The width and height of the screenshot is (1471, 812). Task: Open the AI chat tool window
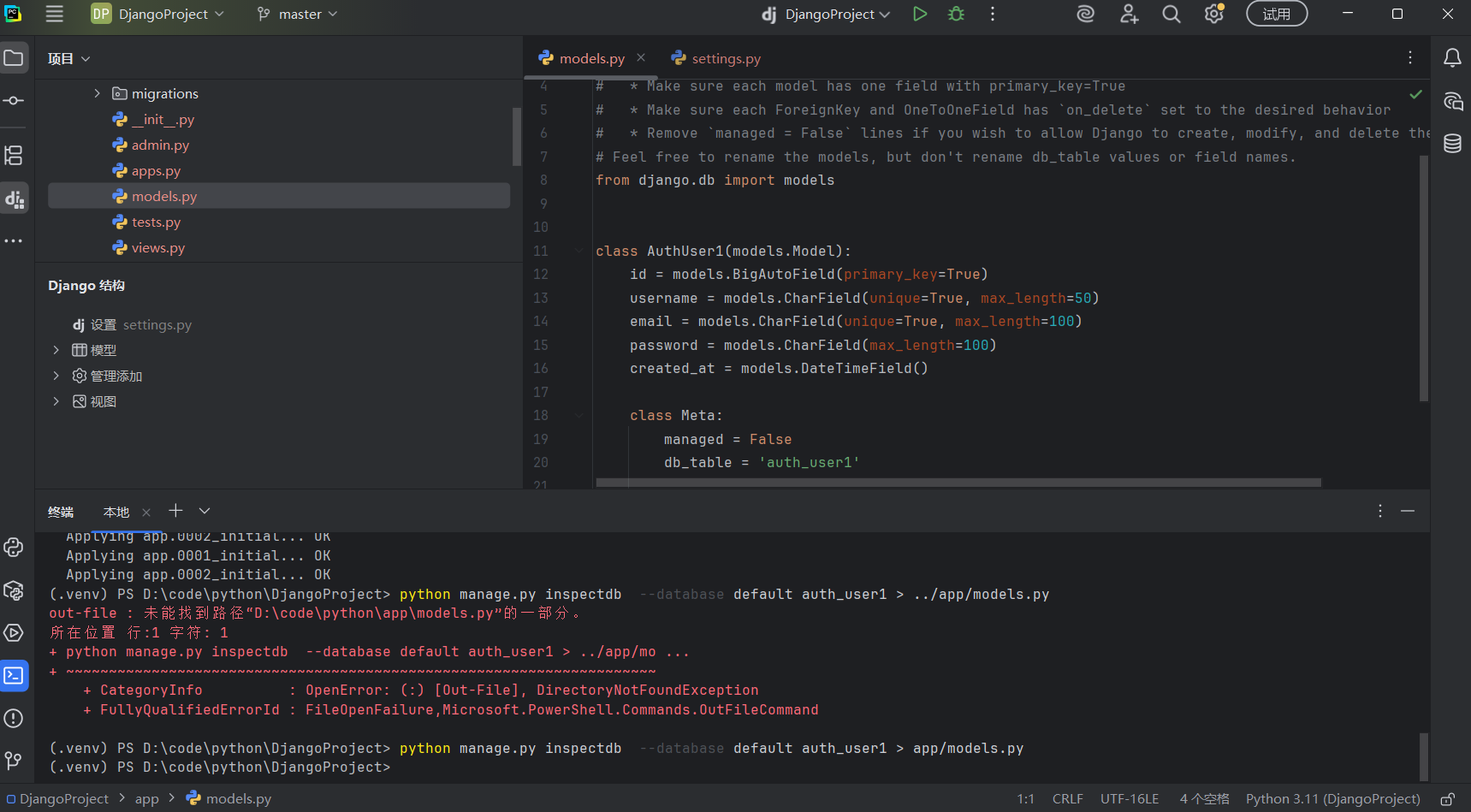tap(1452, 101)
